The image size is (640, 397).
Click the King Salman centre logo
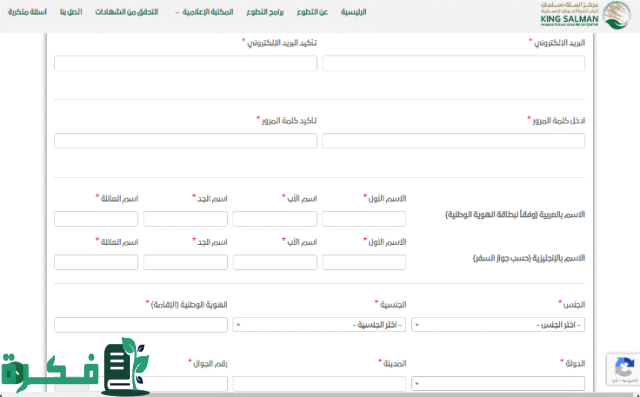(586, 16)
